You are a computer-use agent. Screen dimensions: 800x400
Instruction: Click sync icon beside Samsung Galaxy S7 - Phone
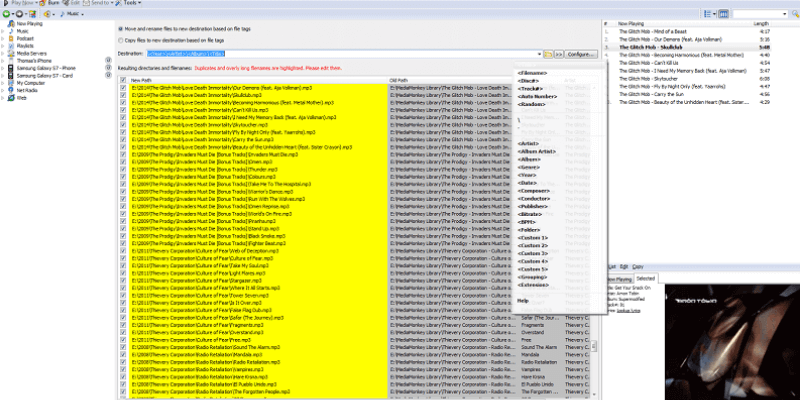108,68
